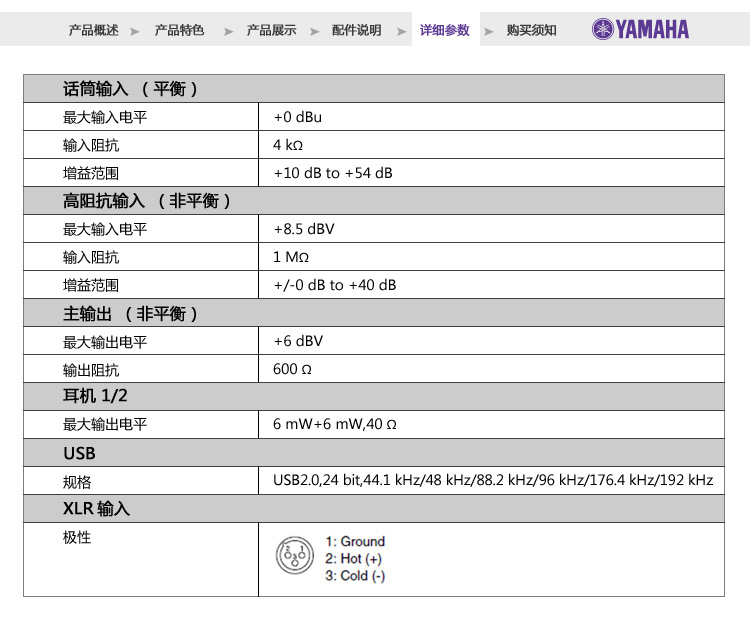Select the 高阻抗输入（非平衡）section header
750x621 pixels.
374,200
